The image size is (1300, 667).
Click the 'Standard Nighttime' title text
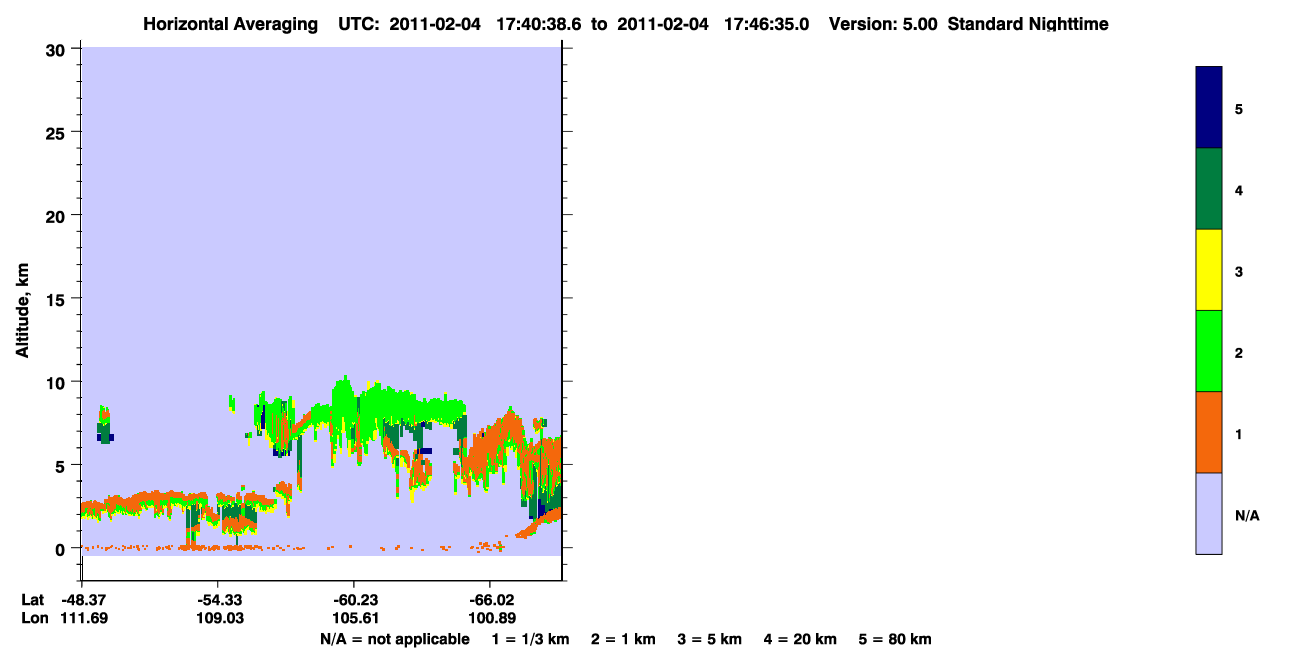[x=1028, y=24]
